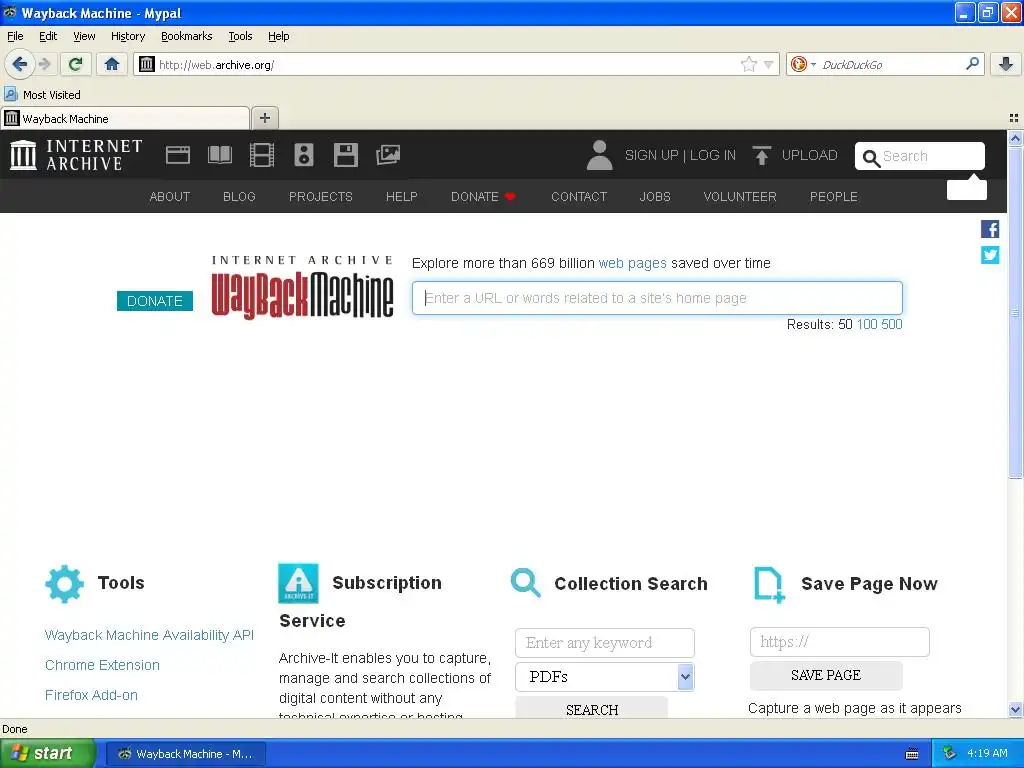Open the File menu
1024x768 pixels.
click(15, 36)
